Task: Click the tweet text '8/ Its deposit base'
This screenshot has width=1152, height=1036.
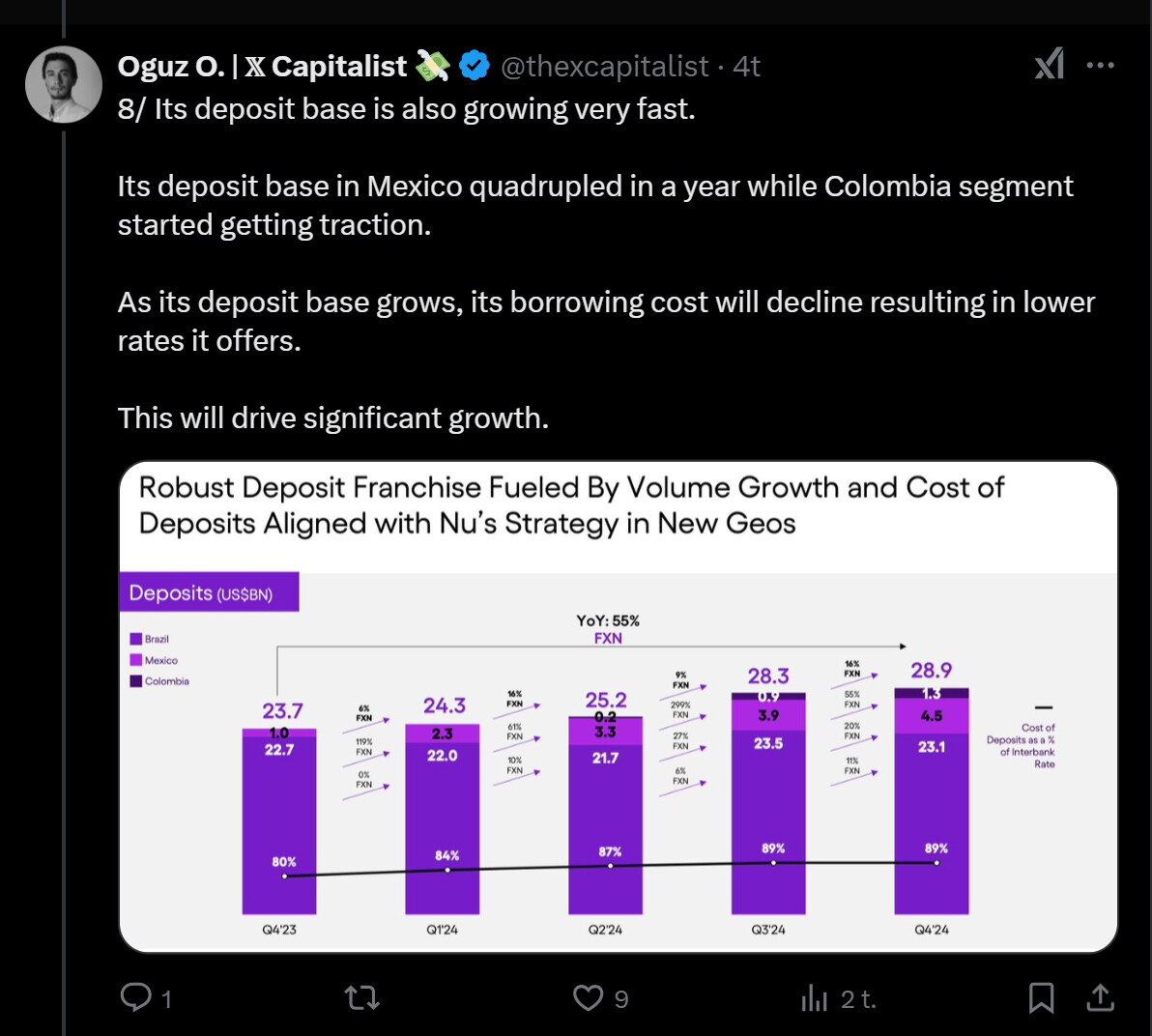Action: coord(406,108)
